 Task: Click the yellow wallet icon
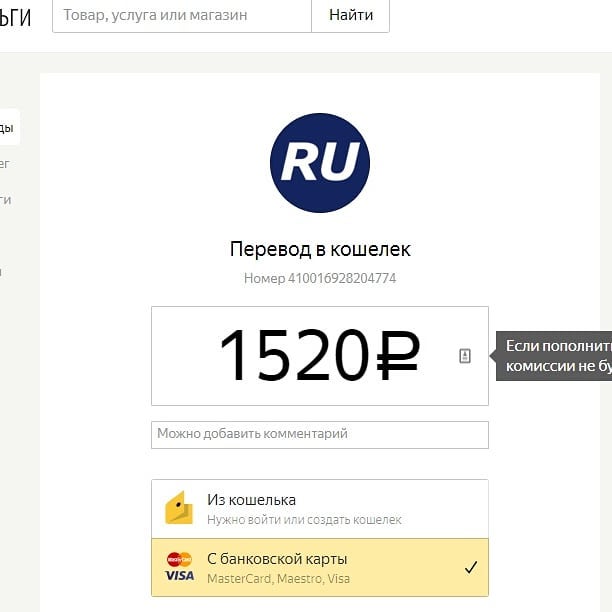[179, 507]
